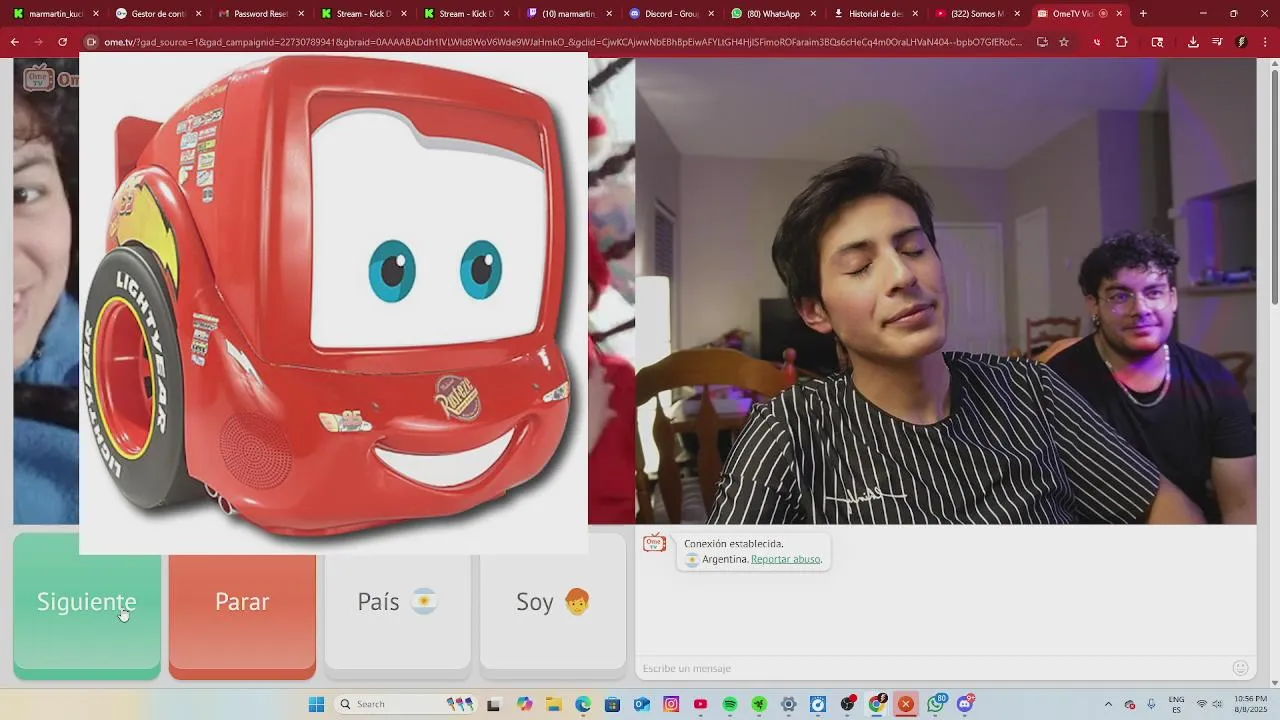Click the microphone tray icon

click(1151, 704)
